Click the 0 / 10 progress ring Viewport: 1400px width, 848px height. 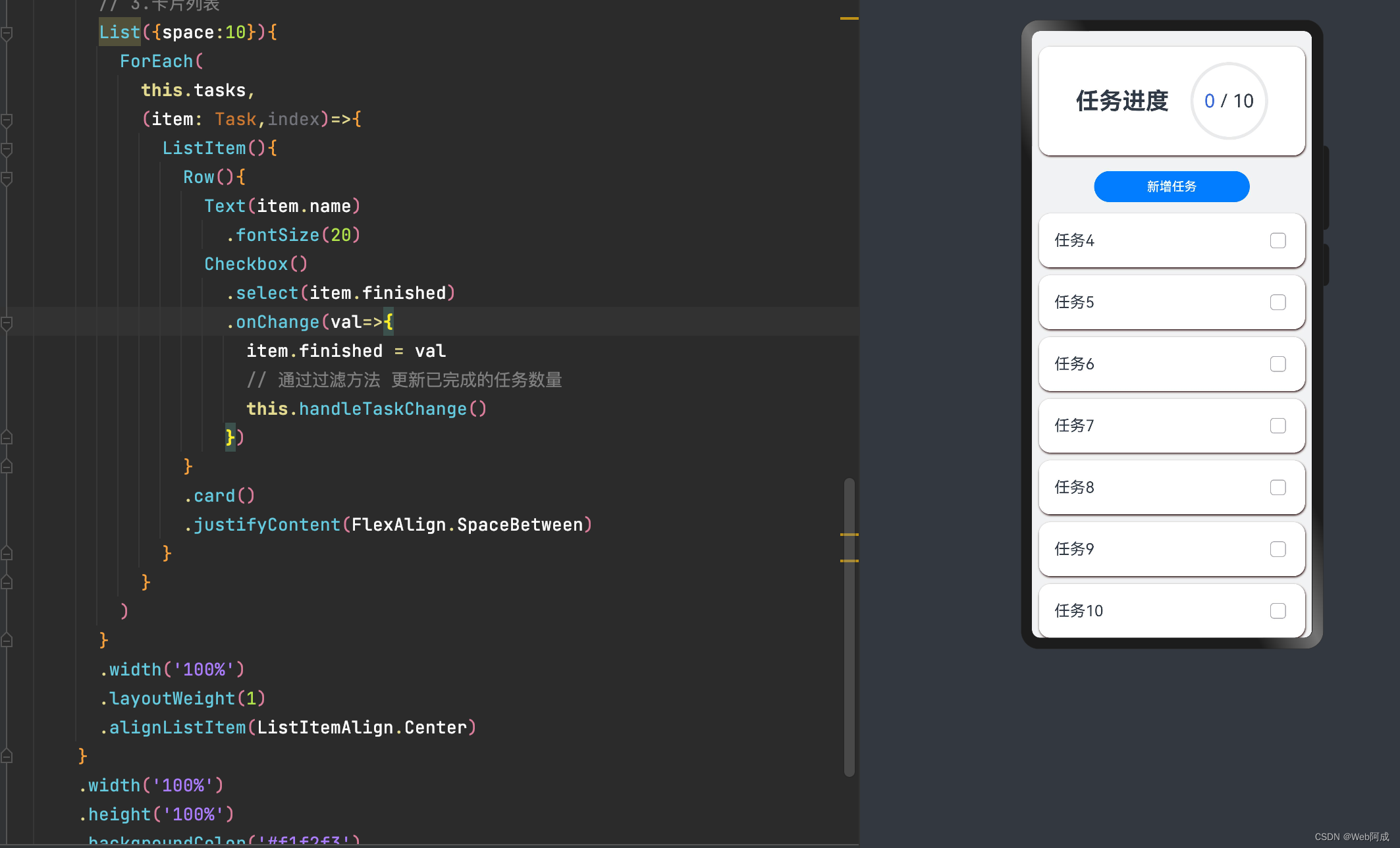(1228, 101)
